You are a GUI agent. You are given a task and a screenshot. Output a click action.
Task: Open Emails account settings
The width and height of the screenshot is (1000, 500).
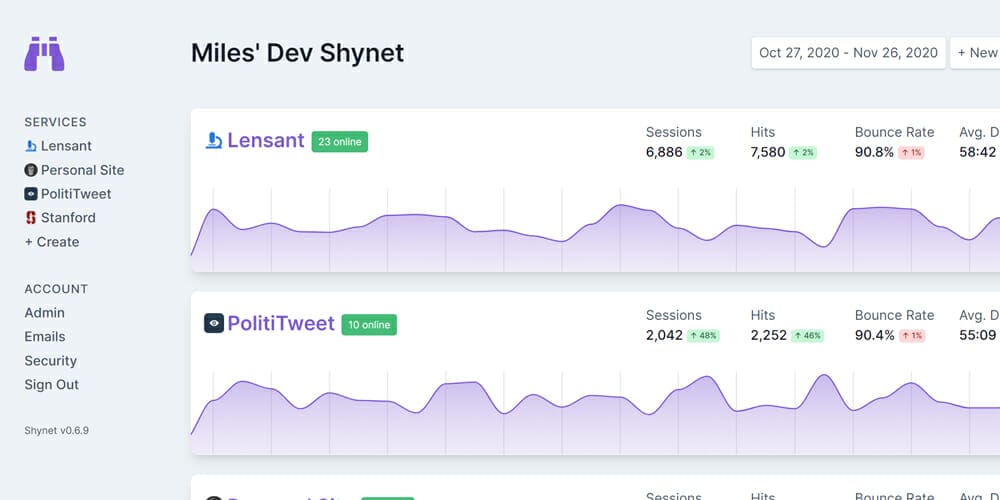(x=45, y=337)
